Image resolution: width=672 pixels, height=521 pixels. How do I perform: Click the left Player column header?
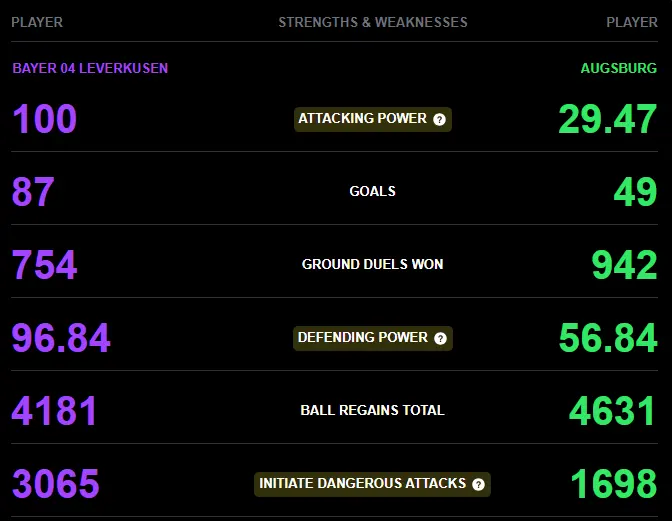[37, 22]
